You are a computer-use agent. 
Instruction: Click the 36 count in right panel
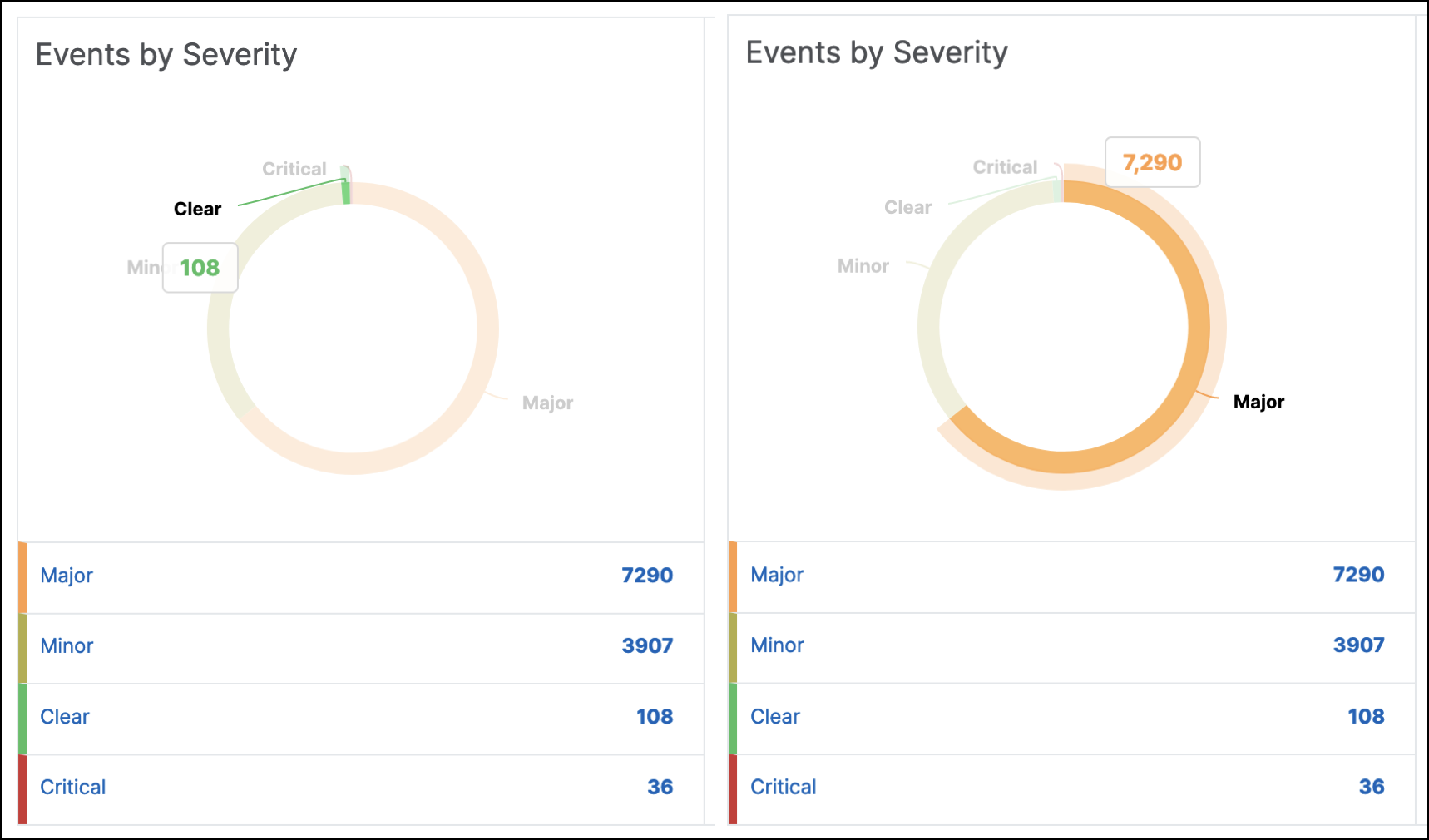click(1372, 788)
